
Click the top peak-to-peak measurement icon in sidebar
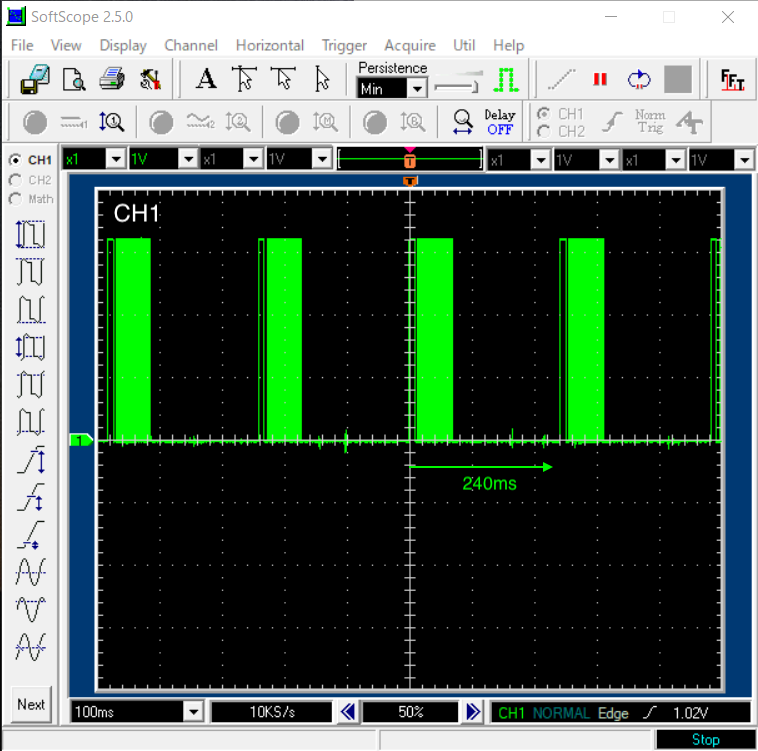click(x=31, y=235)
